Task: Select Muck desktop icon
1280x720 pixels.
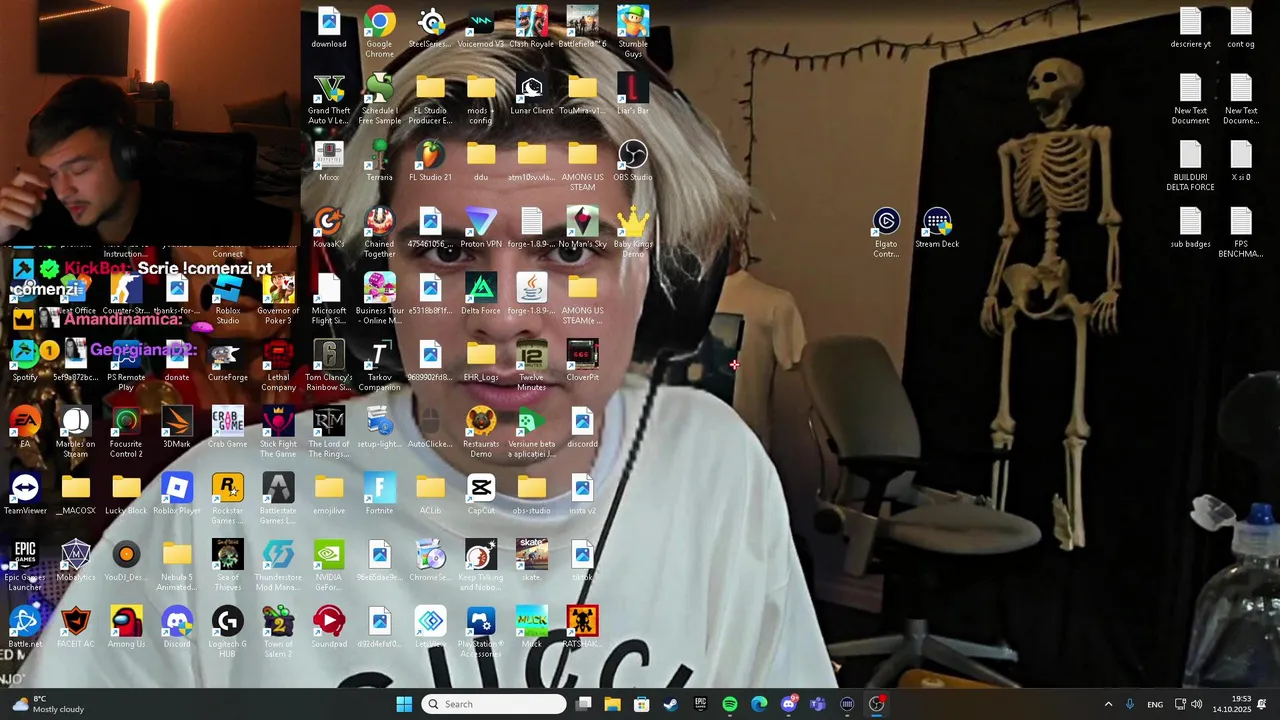Action: (532, 627)
